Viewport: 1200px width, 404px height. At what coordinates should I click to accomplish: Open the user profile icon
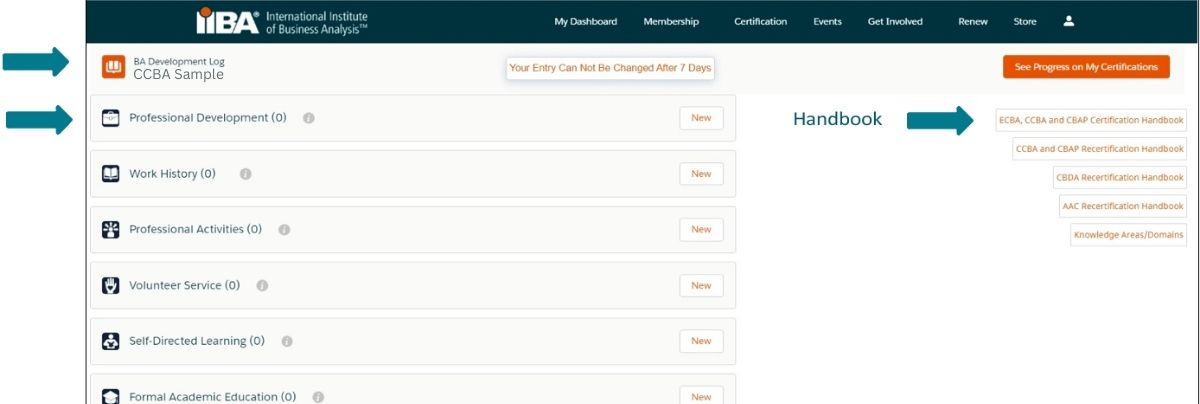click(1068, 21)
